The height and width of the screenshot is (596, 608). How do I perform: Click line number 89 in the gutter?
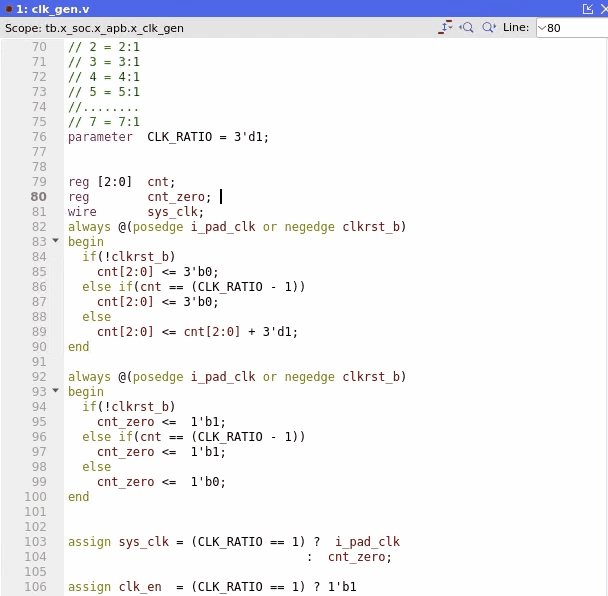(39, 332)
